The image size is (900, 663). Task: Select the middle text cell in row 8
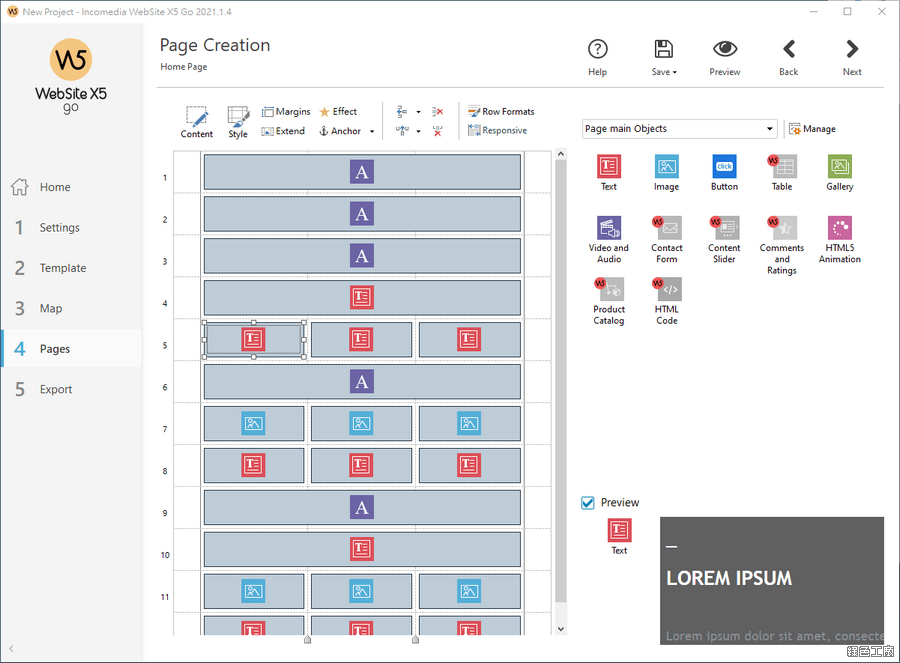pos(361,465)
